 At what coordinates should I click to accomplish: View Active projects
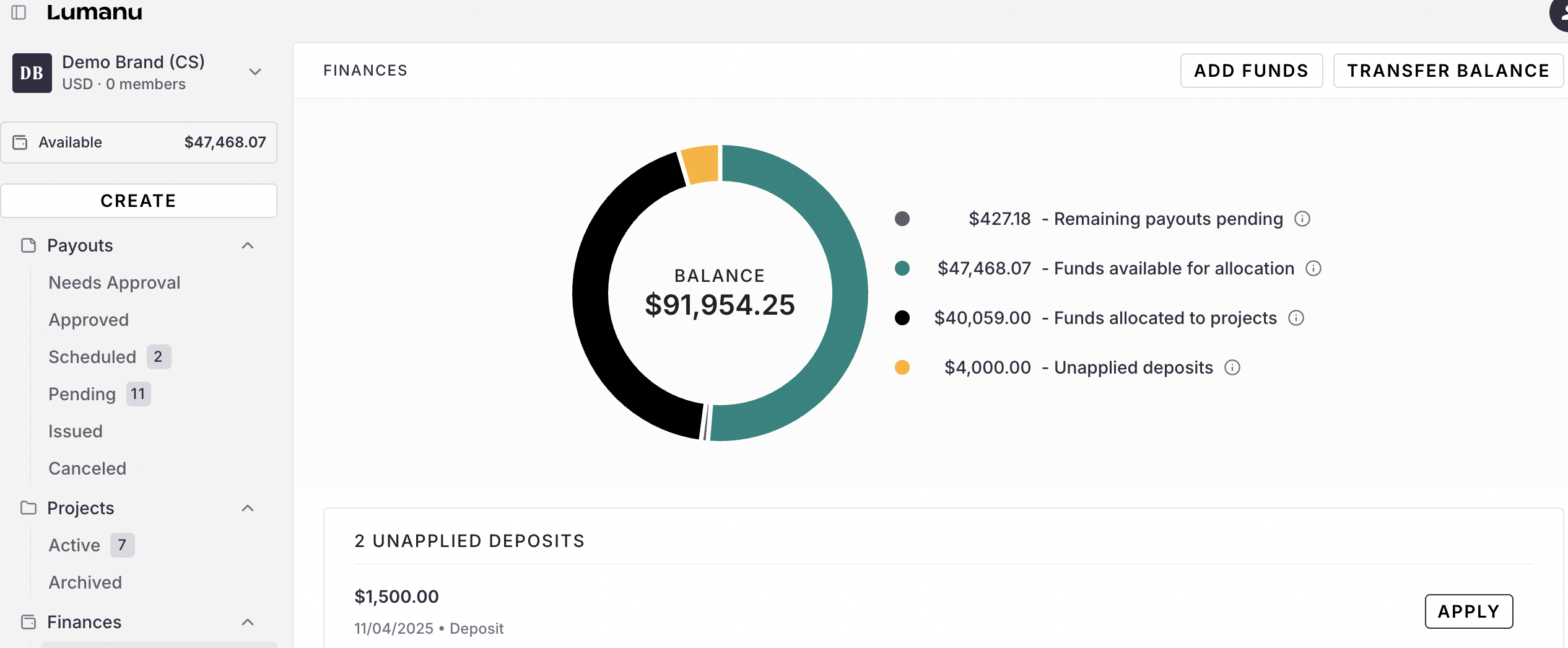pos(74,545)
